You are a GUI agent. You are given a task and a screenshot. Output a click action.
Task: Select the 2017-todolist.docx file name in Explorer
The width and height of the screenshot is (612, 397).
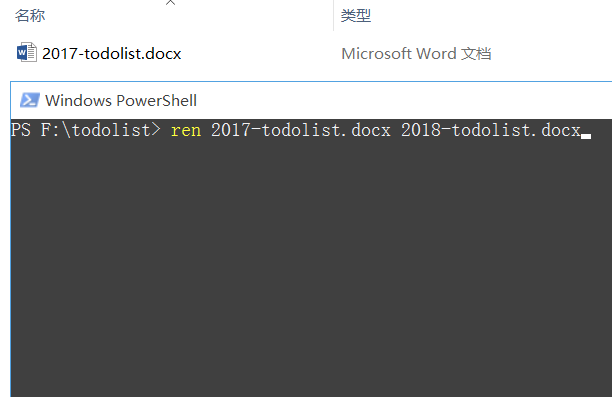(x=112, y=54)
